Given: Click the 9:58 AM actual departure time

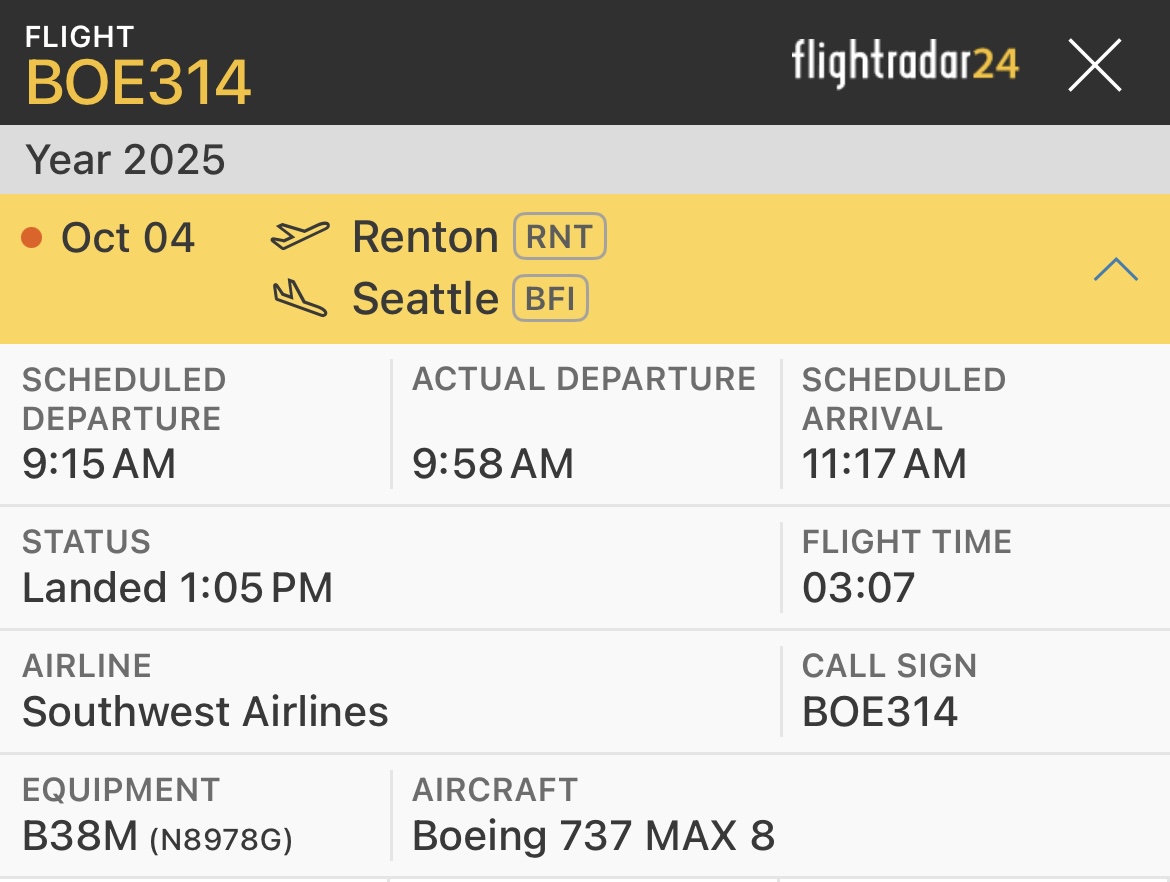Looking at the screenshot, I should tap(493, 464).
